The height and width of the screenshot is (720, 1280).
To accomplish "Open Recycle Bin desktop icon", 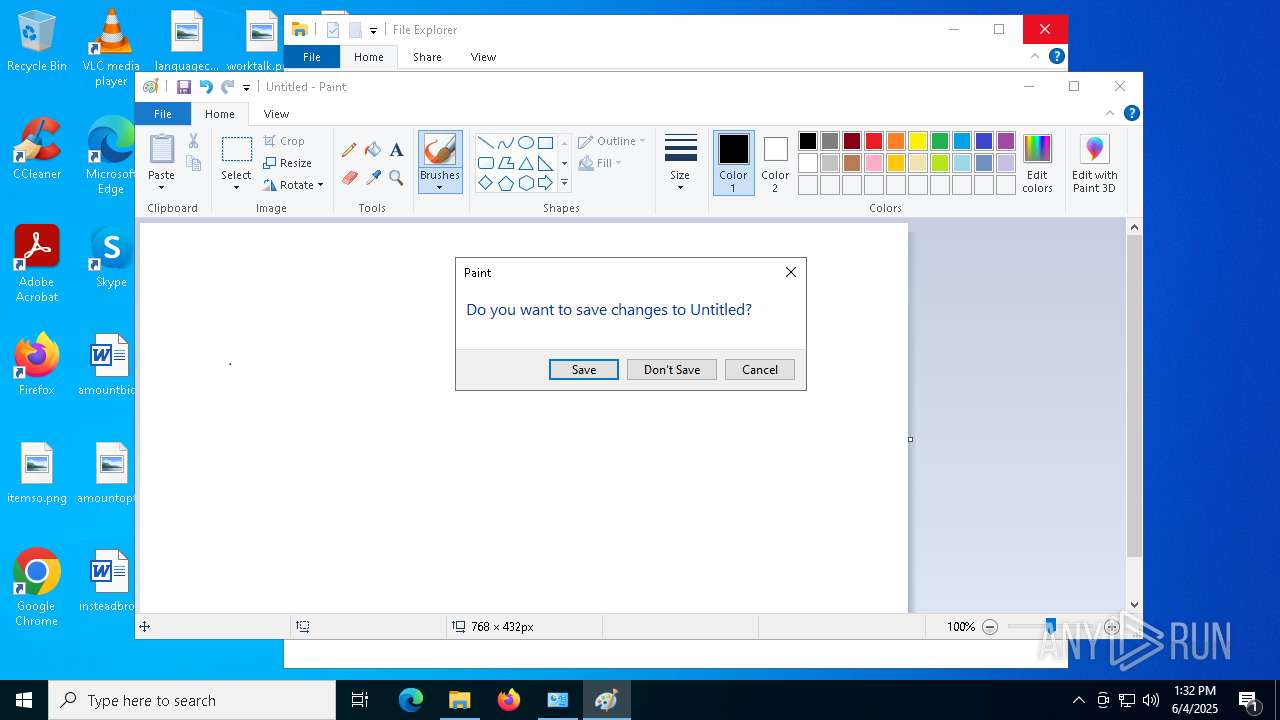I will 37,42.
